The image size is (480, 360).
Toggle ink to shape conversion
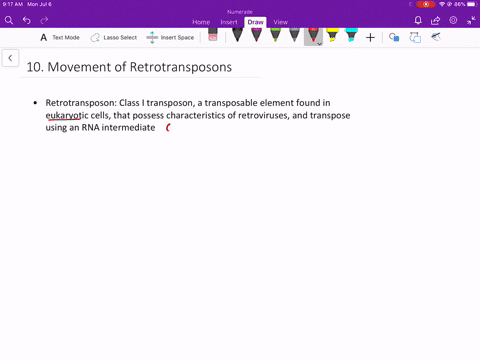tap(415, 37)
